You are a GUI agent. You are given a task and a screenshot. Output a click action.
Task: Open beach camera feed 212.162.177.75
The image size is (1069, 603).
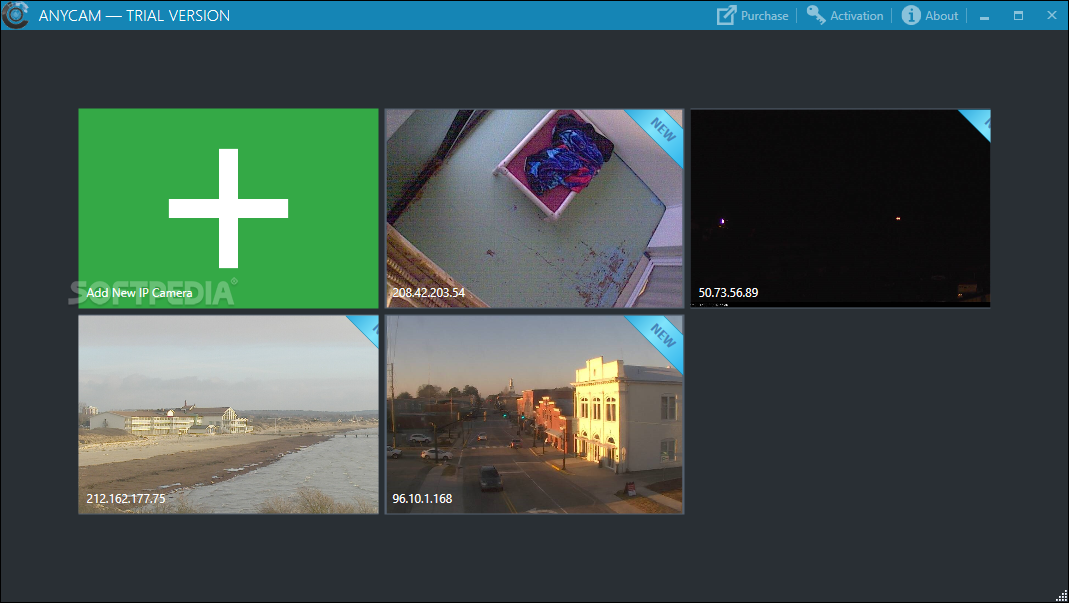[228, 414]
